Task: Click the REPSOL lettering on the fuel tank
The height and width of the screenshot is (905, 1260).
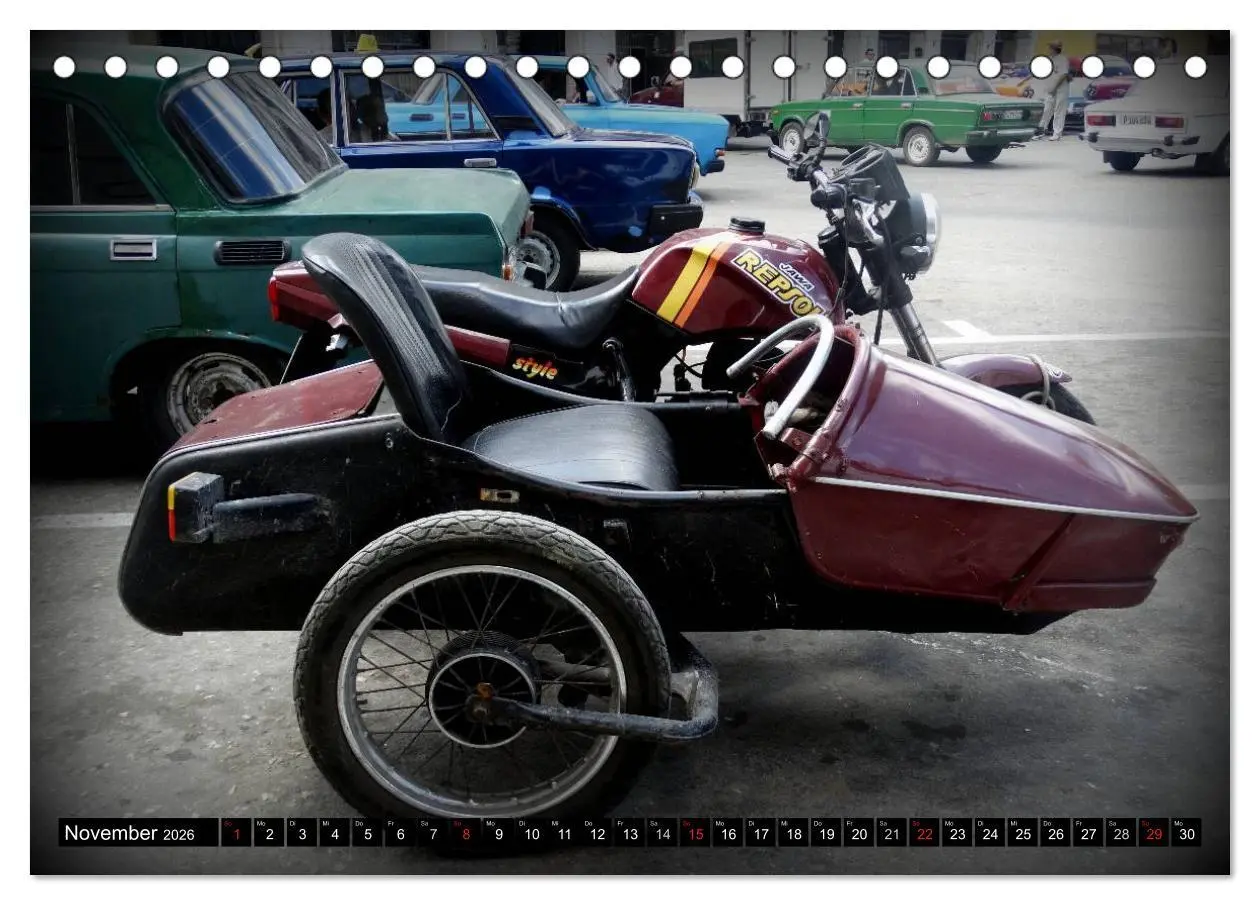Action: coord(778,284)
